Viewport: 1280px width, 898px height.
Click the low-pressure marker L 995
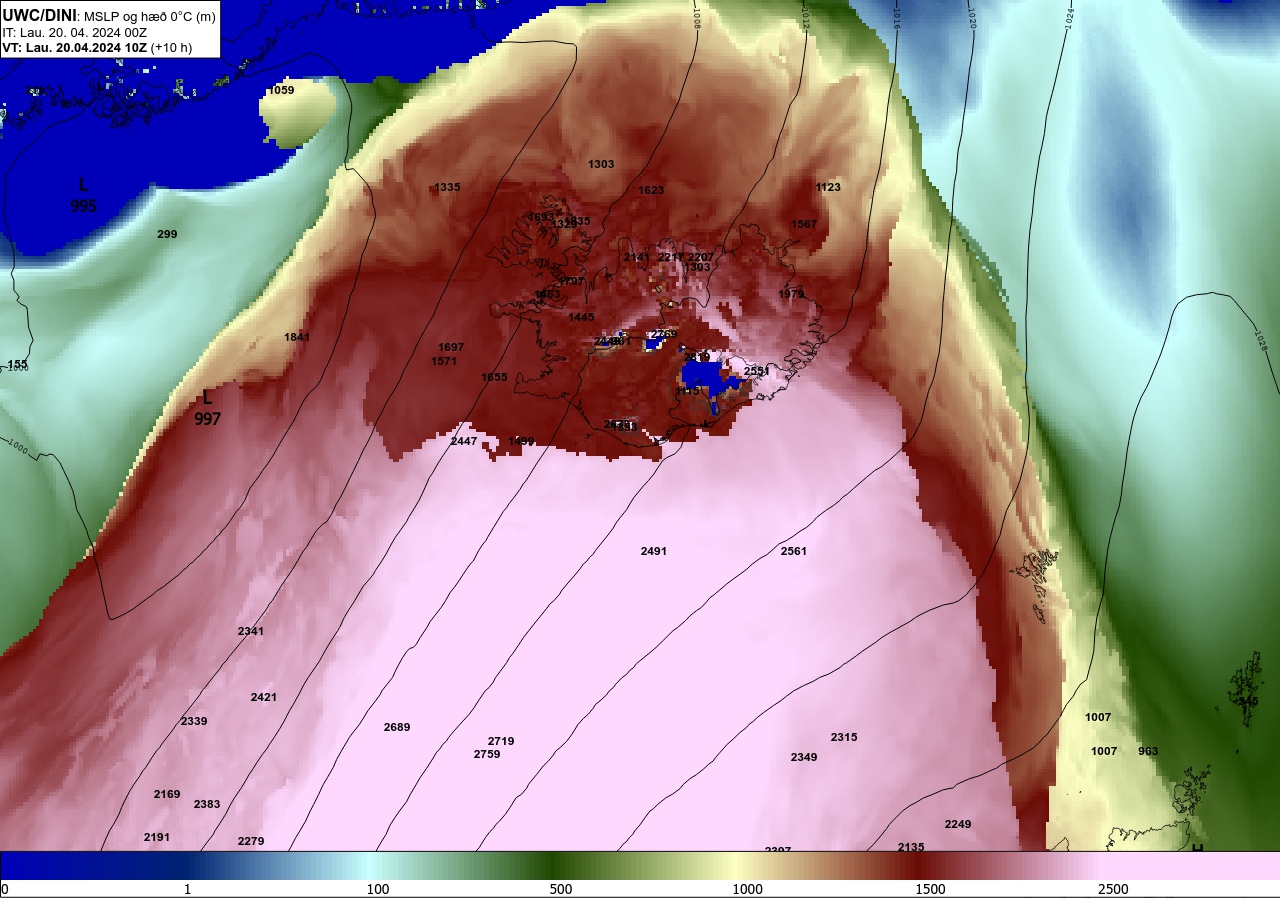84,195
